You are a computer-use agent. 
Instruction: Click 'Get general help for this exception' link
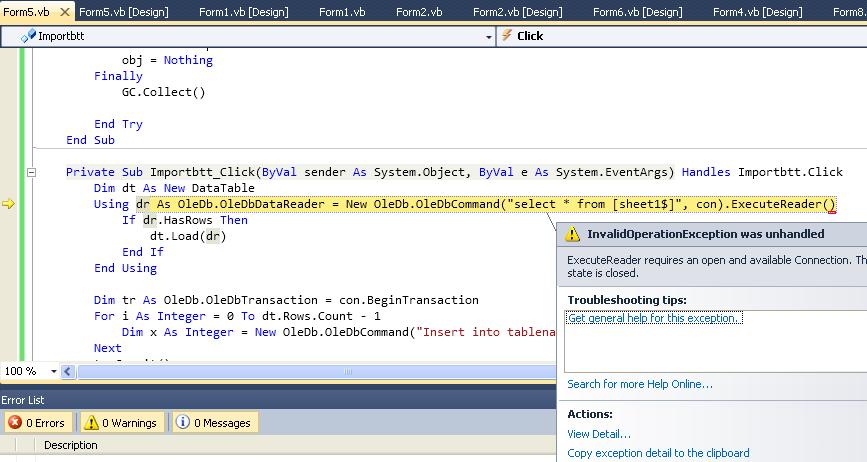click(654, 318)
